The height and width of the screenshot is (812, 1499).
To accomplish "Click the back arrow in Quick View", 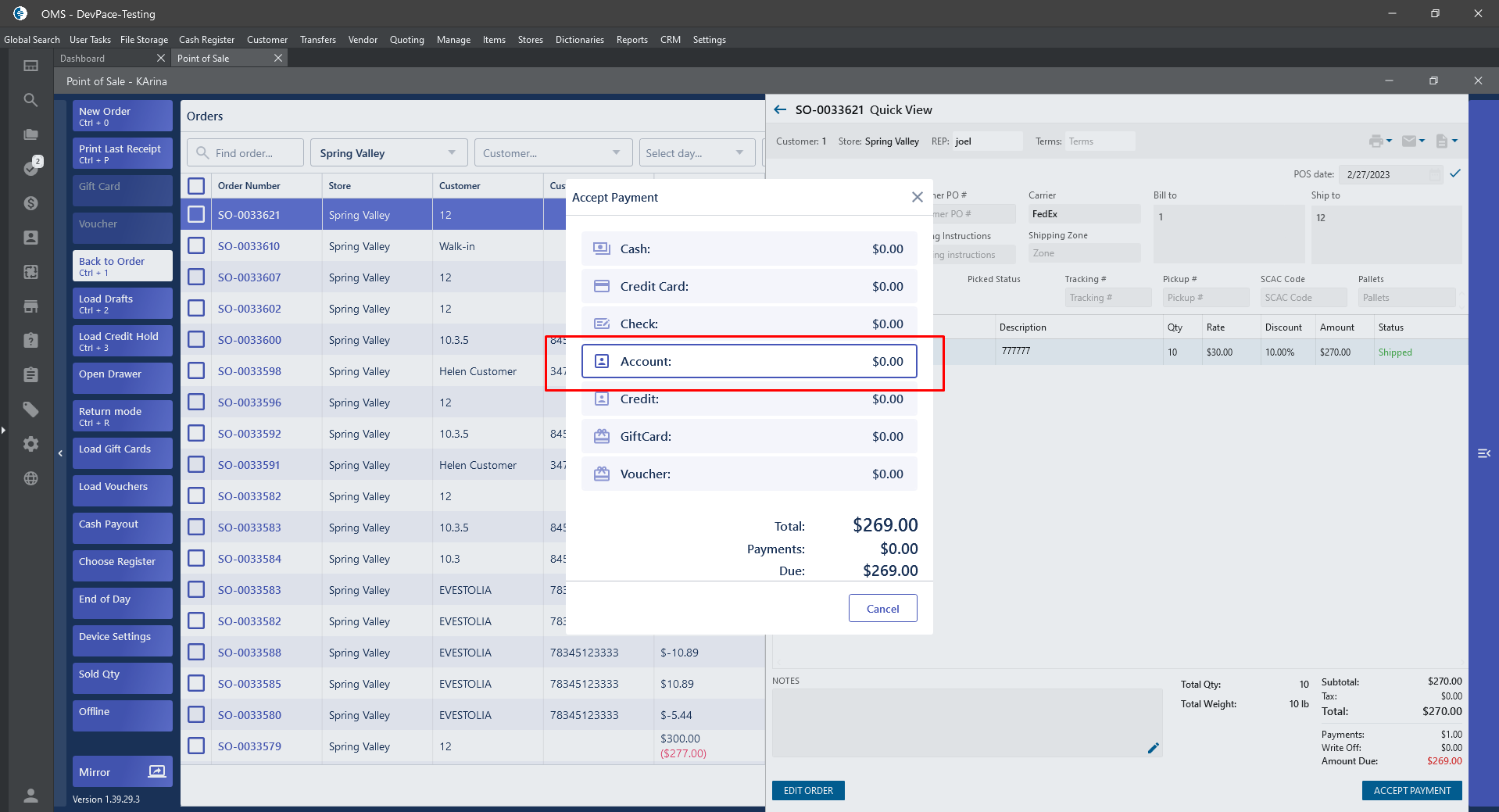I will tap(780, 110).
